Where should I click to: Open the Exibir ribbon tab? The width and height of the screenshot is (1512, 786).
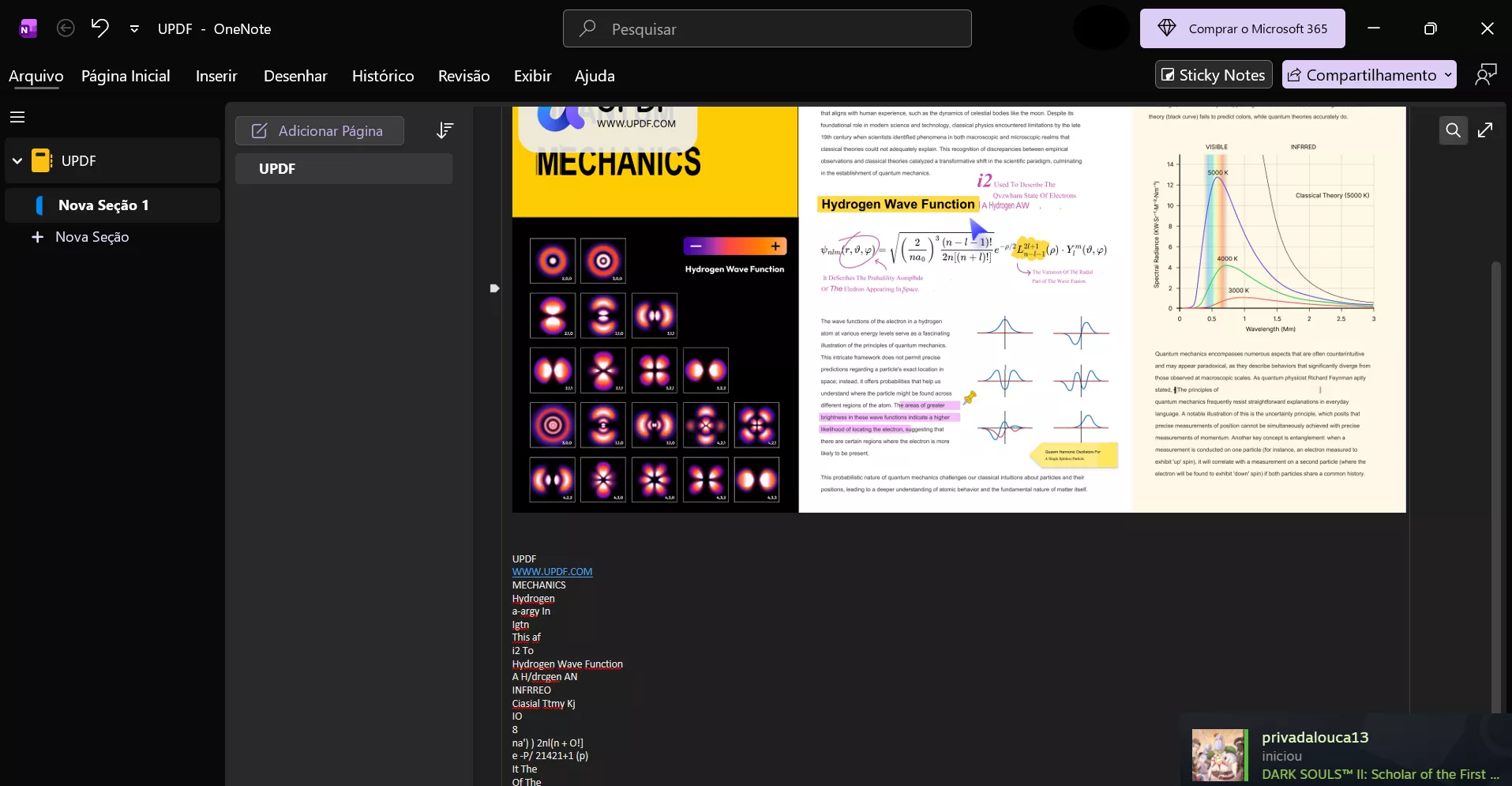532,76
